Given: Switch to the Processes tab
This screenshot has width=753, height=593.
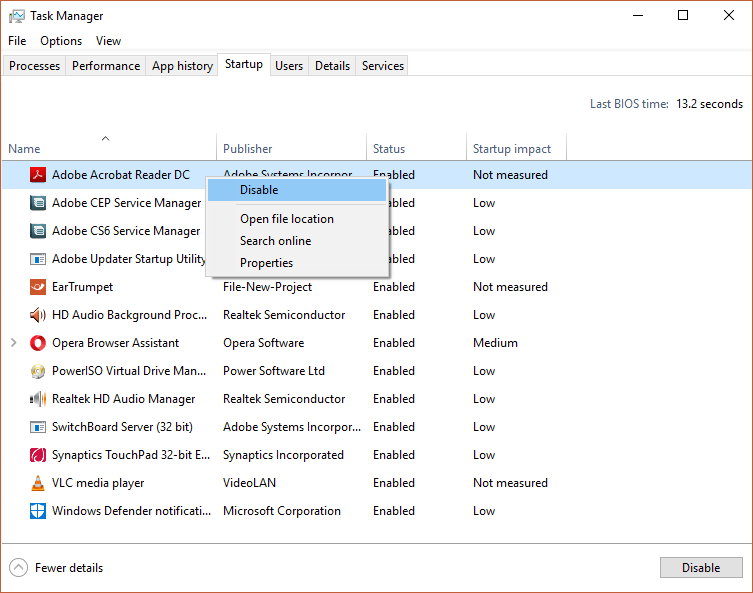Looking at the screenshot, I should 35,66.
